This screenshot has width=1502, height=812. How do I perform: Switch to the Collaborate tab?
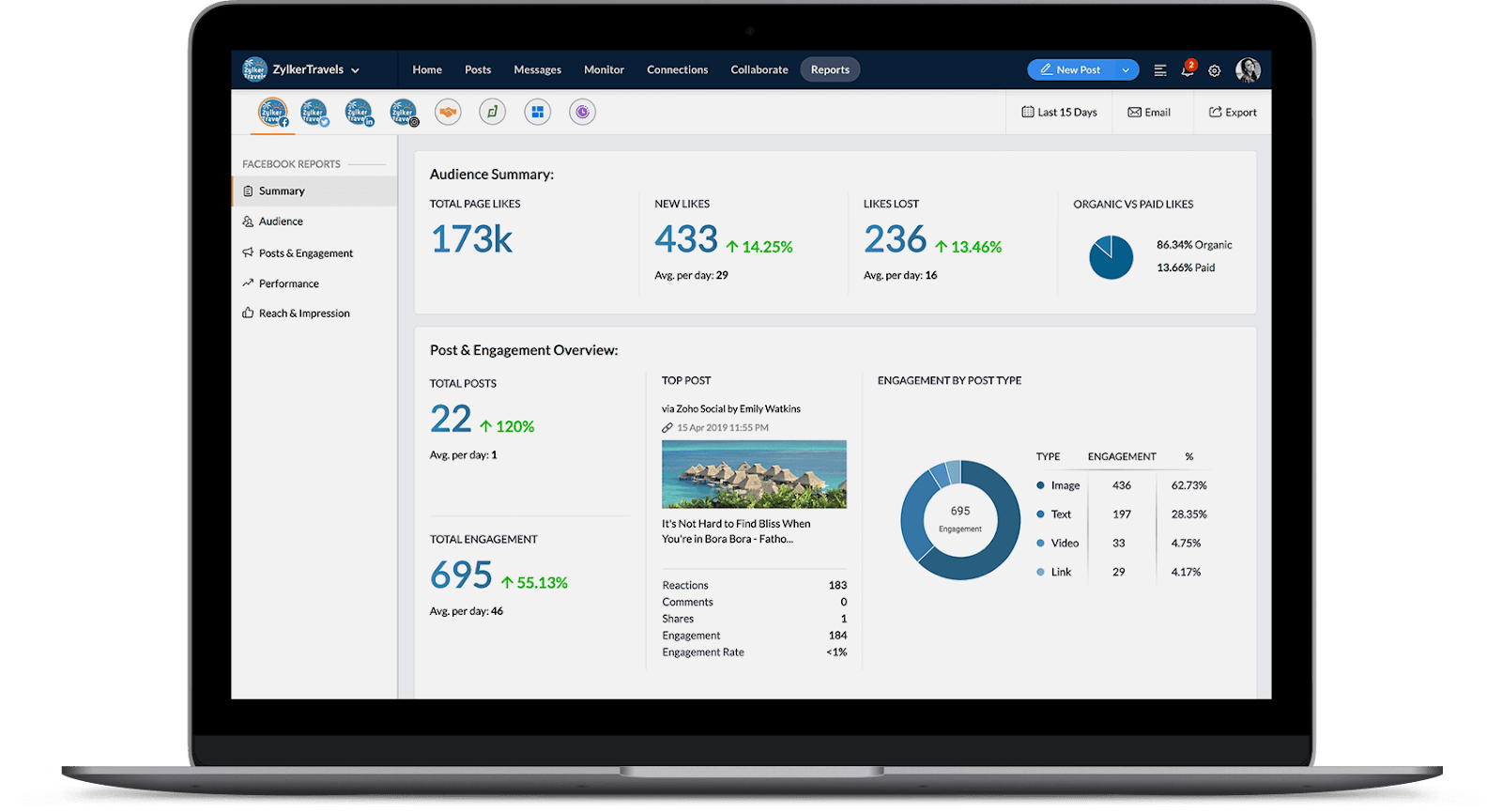pyautogui.click(x=759, y=69)
